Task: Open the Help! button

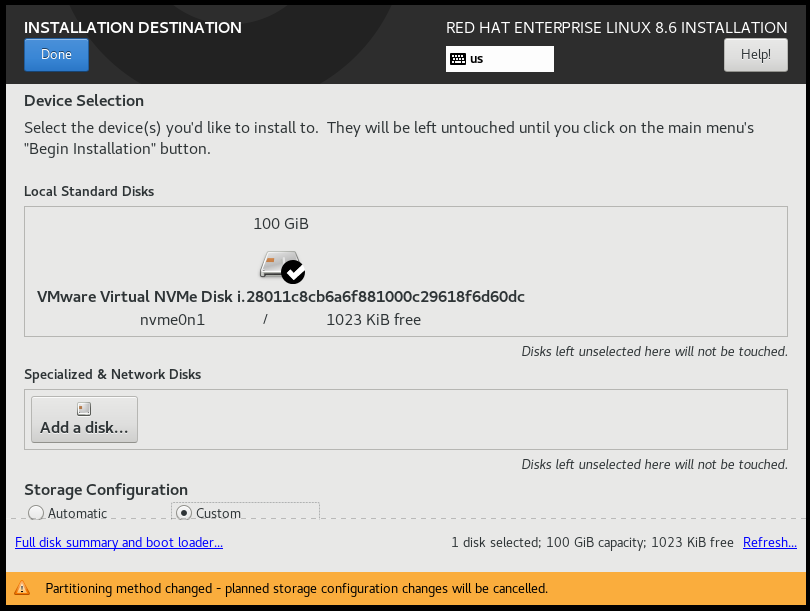Action: (x=755, y=55)
